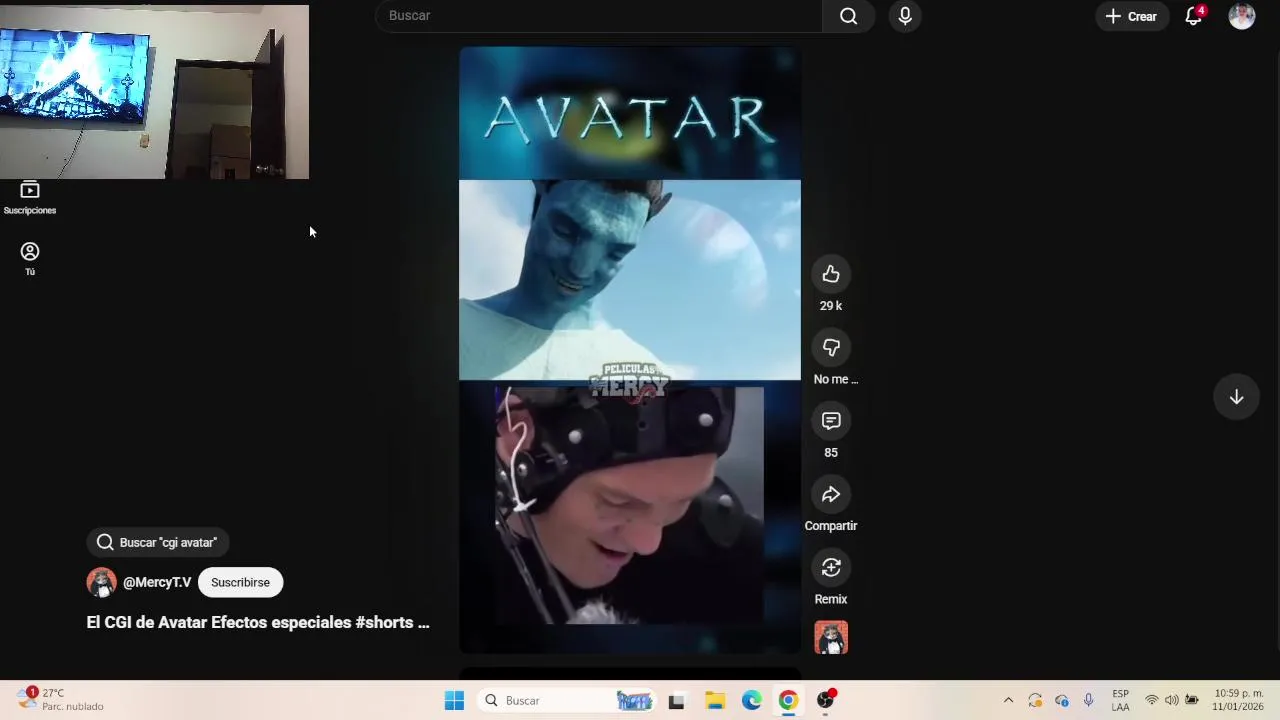Launch Microsoft Edge from taskbar

coord(752,701)
